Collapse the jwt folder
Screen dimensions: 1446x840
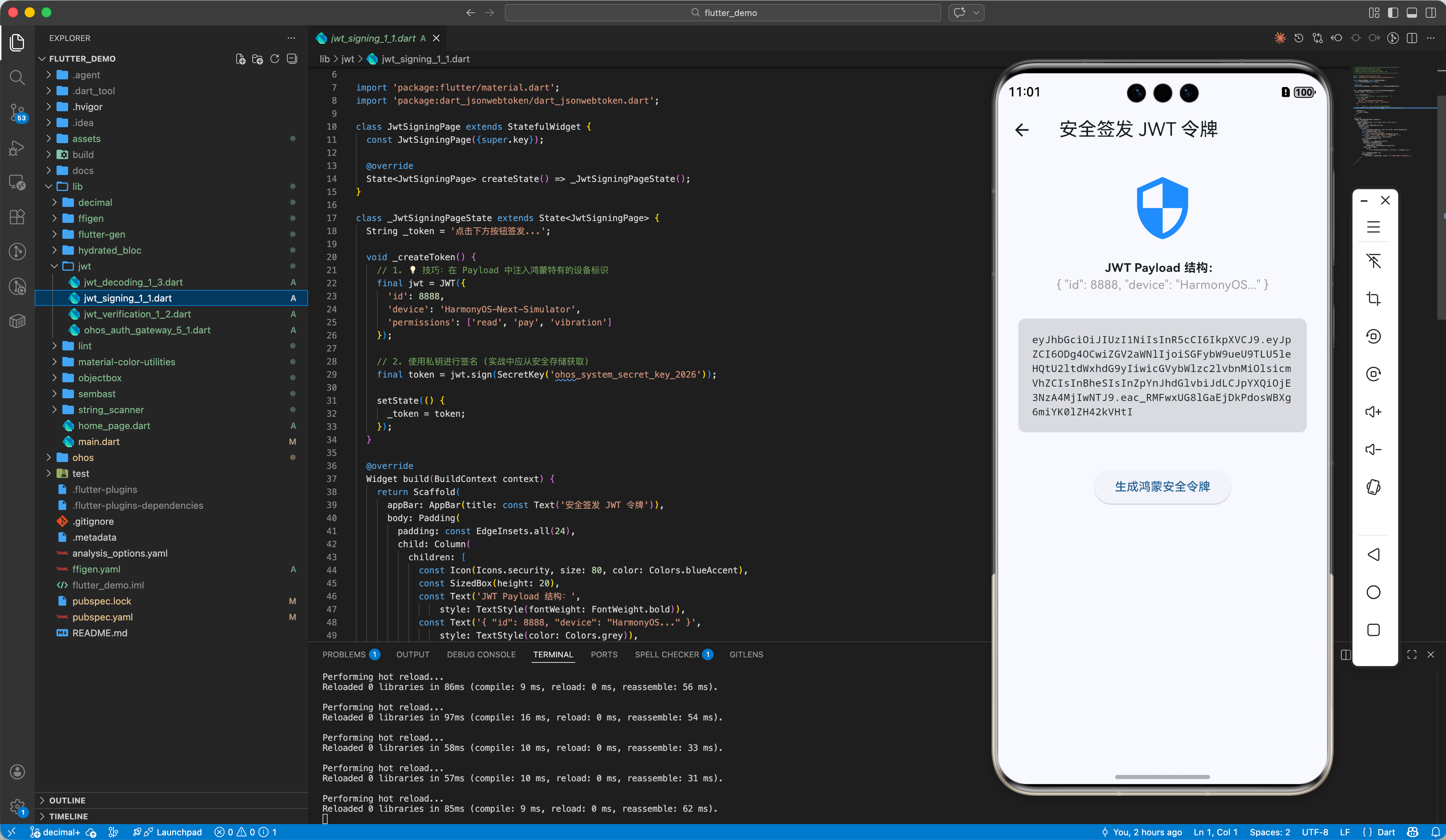84,266
